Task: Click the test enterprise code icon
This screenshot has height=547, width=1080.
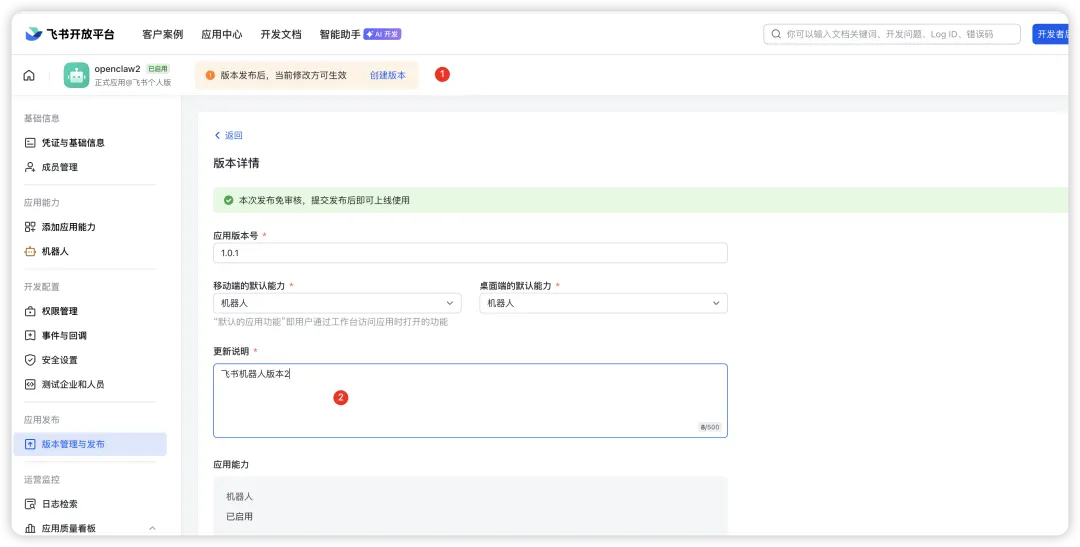Action: click(x=30, y=384)
